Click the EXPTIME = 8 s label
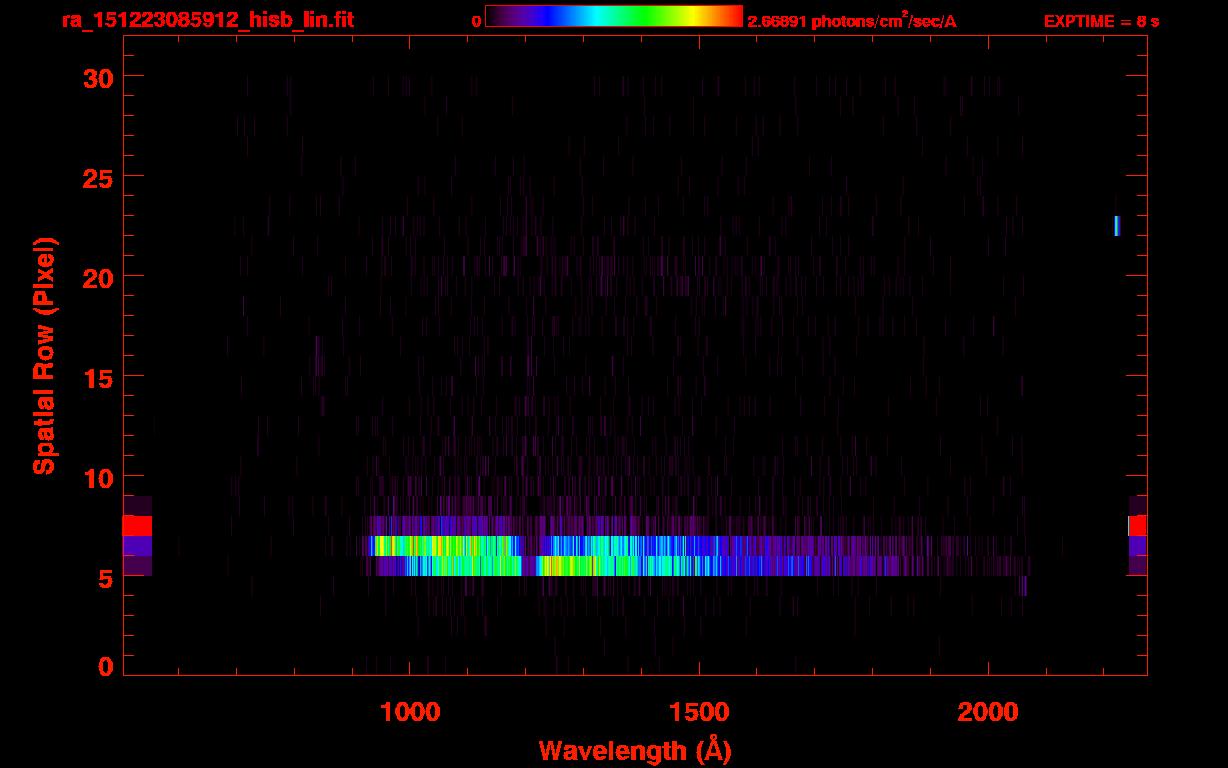Viewport: 1228px width, 768px height. pos(1101,21)
